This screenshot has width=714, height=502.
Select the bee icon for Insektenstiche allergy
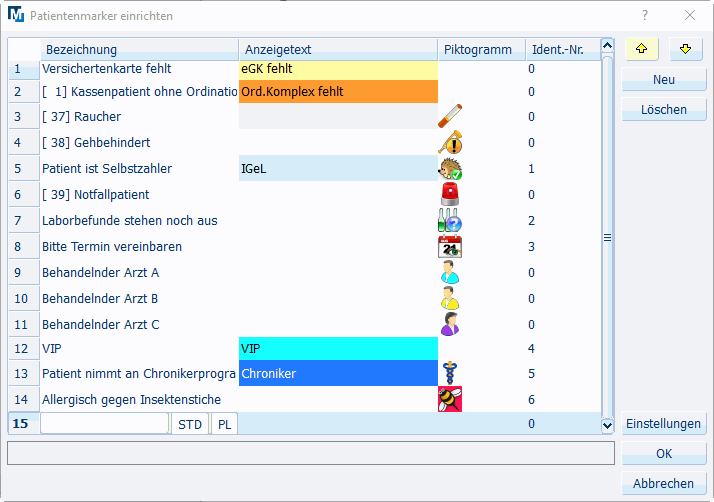(x=450, y=399)
